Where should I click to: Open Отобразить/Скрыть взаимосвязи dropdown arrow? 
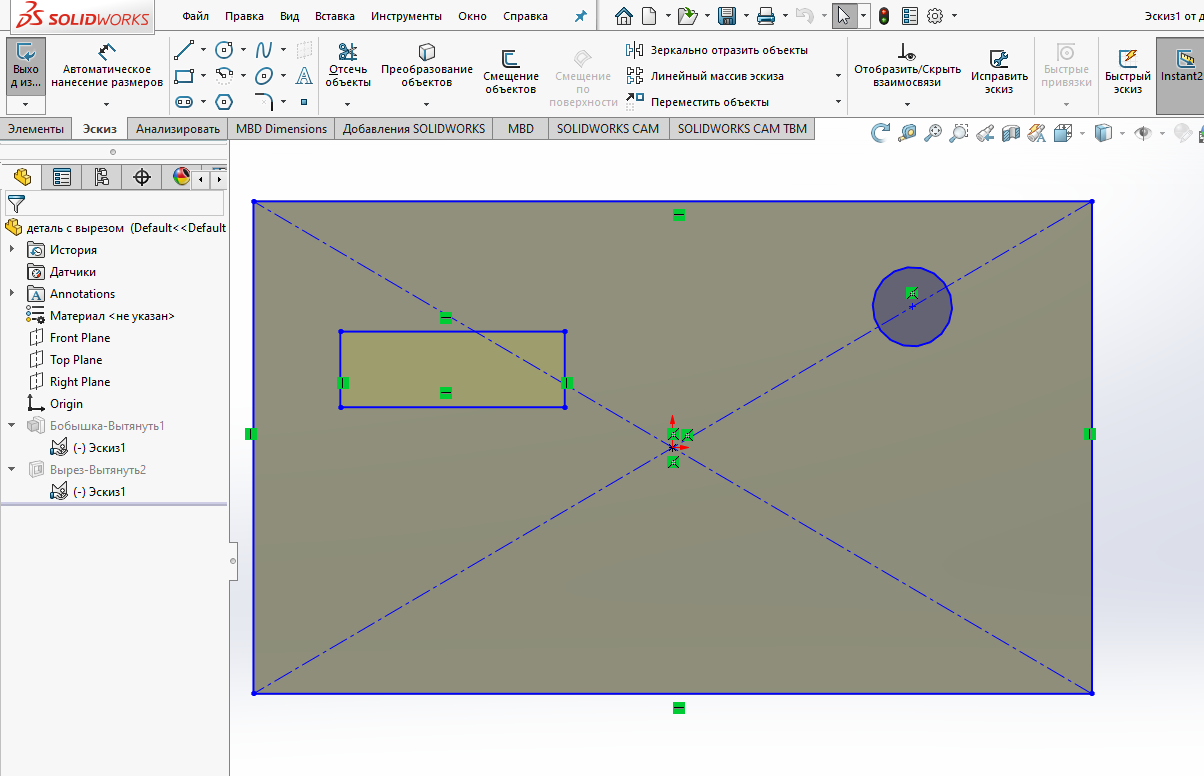(x=907, y=104)
